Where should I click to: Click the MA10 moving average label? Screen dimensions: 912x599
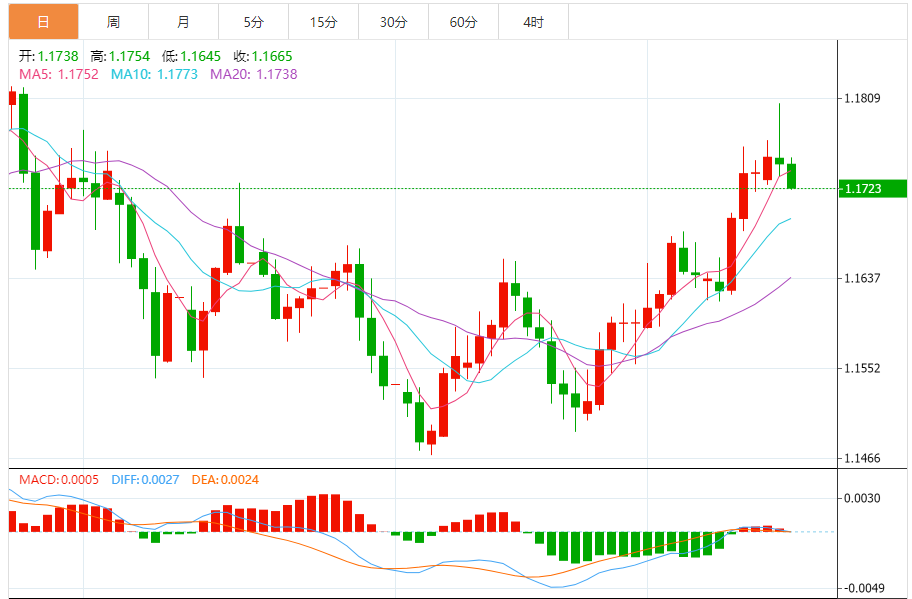[x=154, y=74]
